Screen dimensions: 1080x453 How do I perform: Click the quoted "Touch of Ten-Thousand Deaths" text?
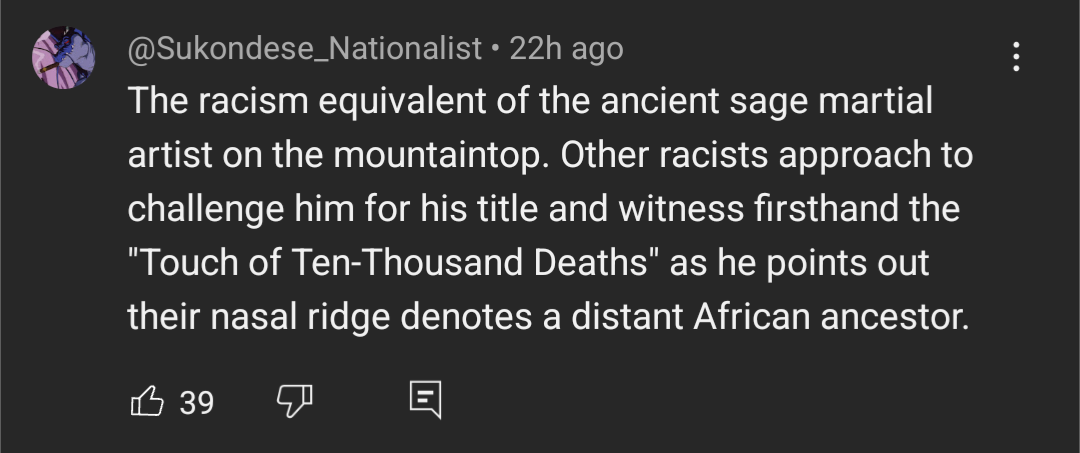[393, 264]
